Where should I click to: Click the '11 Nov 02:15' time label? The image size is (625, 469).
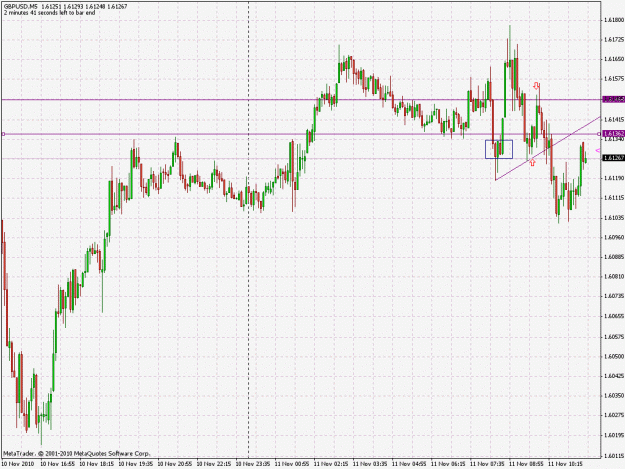[x=331, y=464]
